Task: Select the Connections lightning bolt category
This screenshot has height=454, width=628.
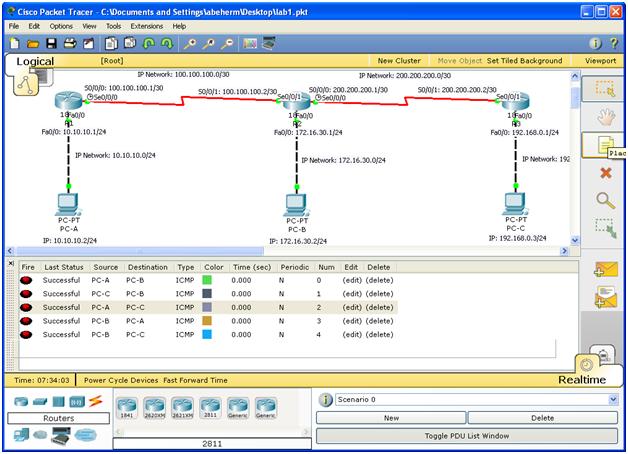Action: (x=96, y=401)
